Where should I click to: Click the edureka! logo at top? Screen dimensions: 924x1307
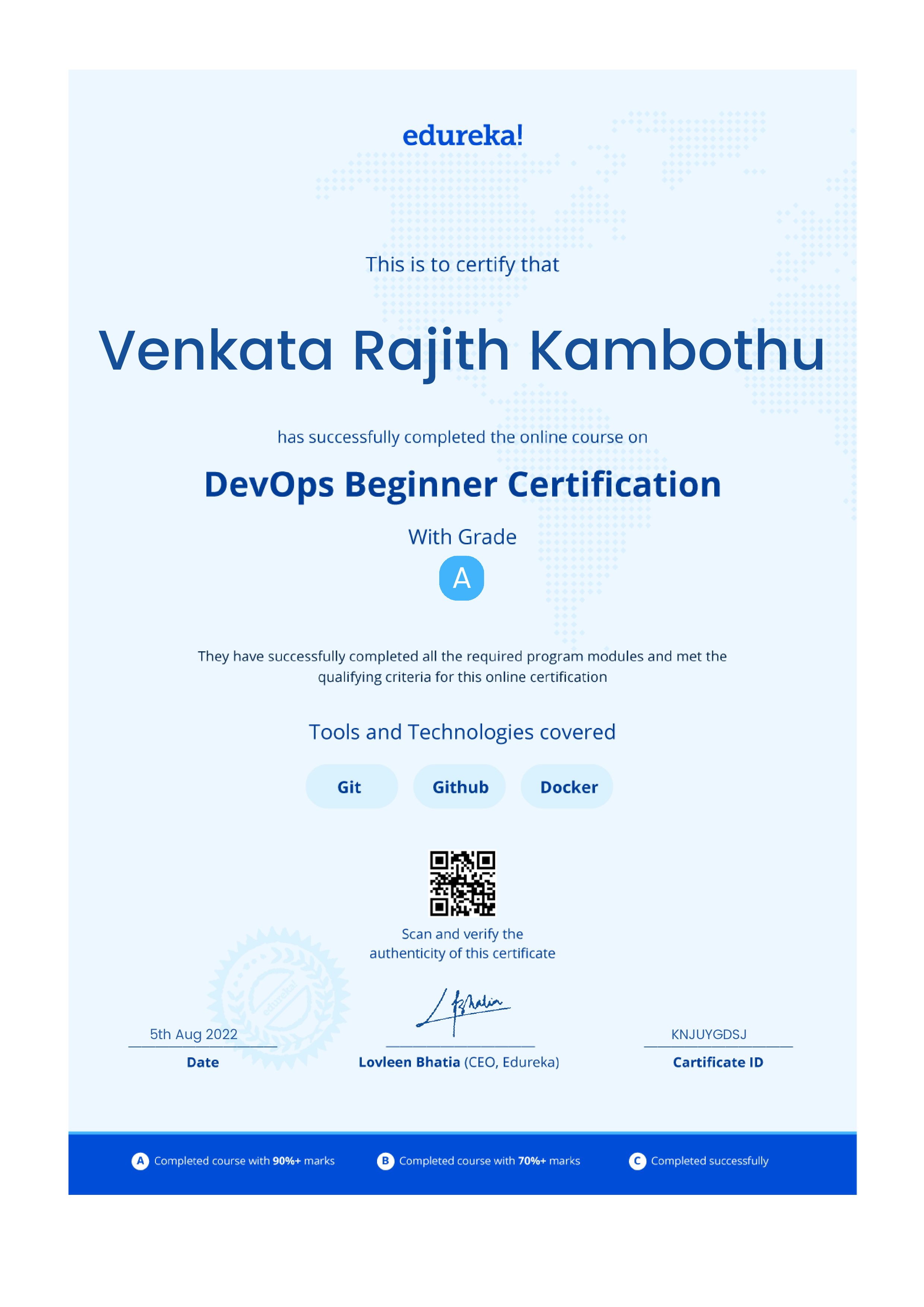462,136
